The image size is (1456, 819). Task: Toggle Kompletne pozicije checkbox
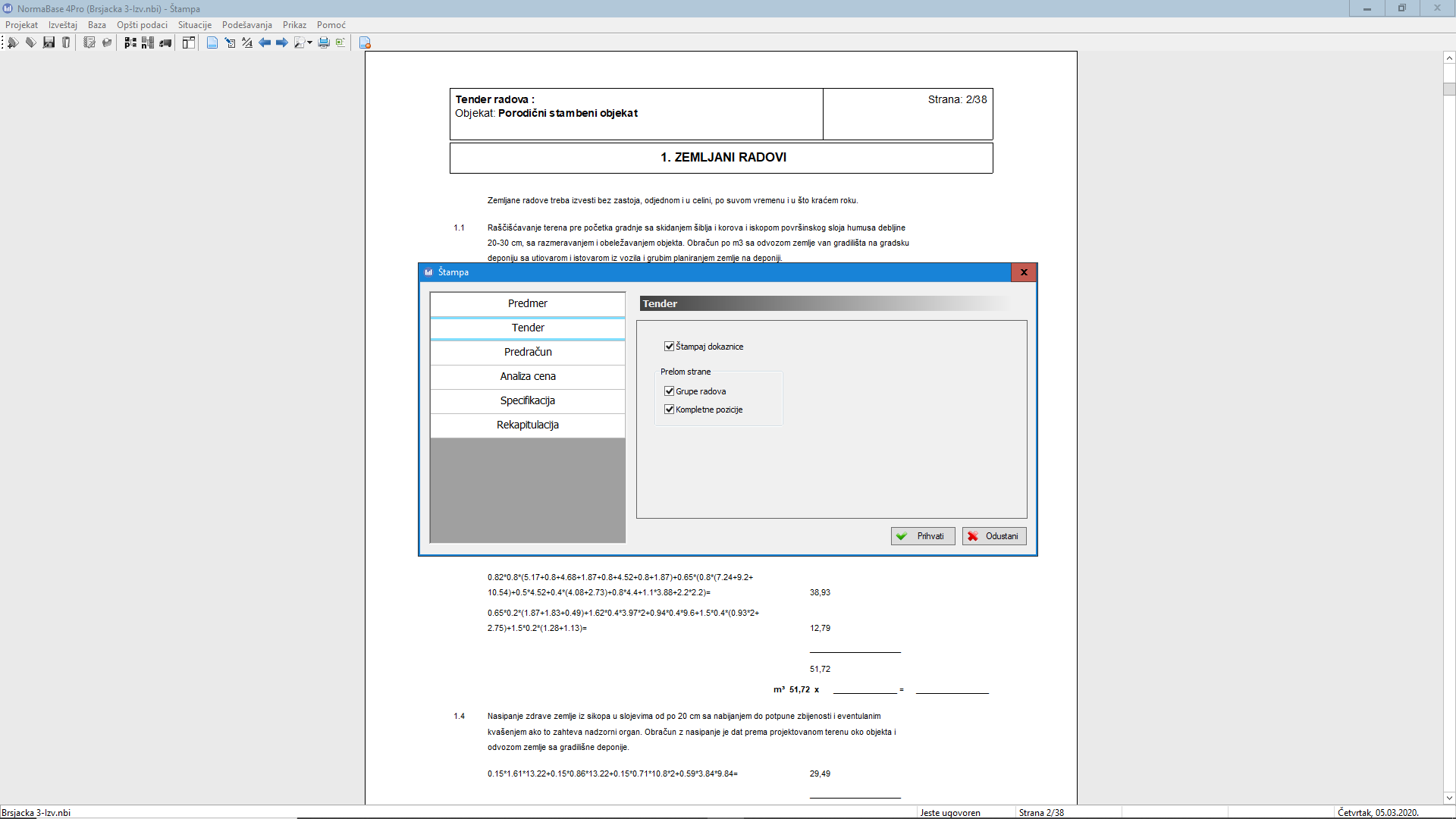pos(669,409)
